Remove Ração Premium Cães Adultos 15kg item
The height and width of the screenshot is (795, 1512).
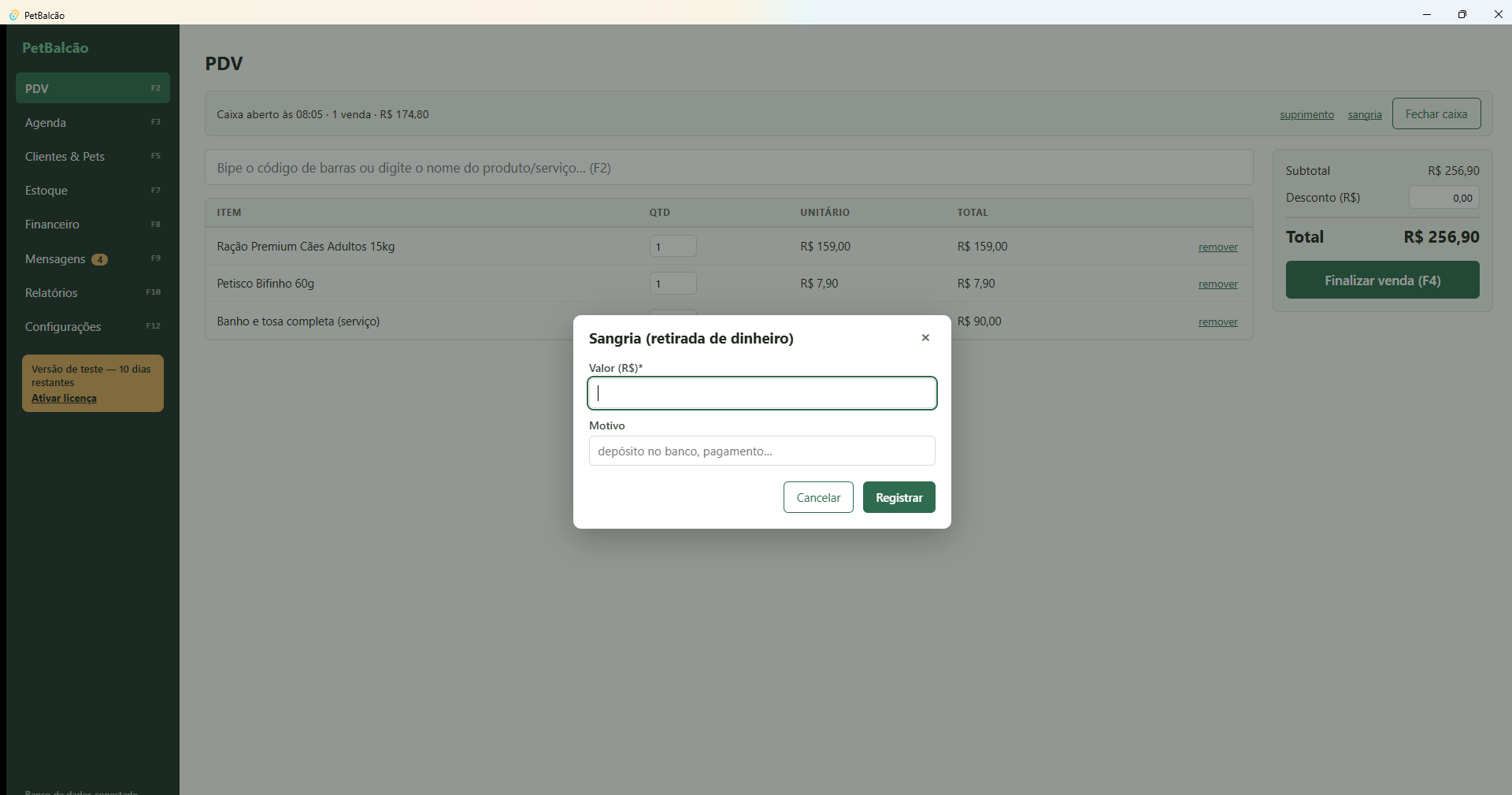(x=1217, y=247)
